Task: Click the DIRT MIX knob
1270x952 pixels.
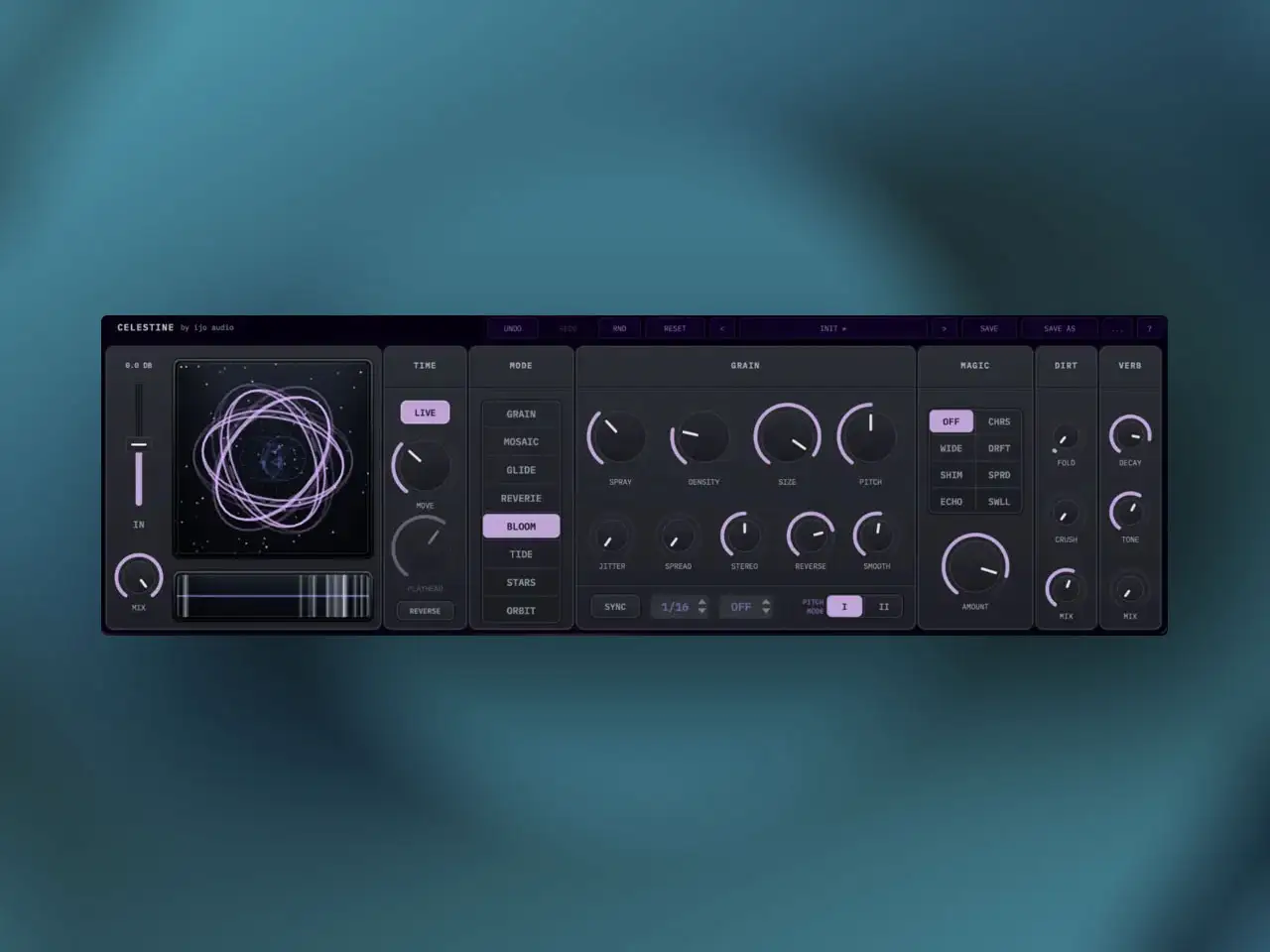Action: point(1066,589)
